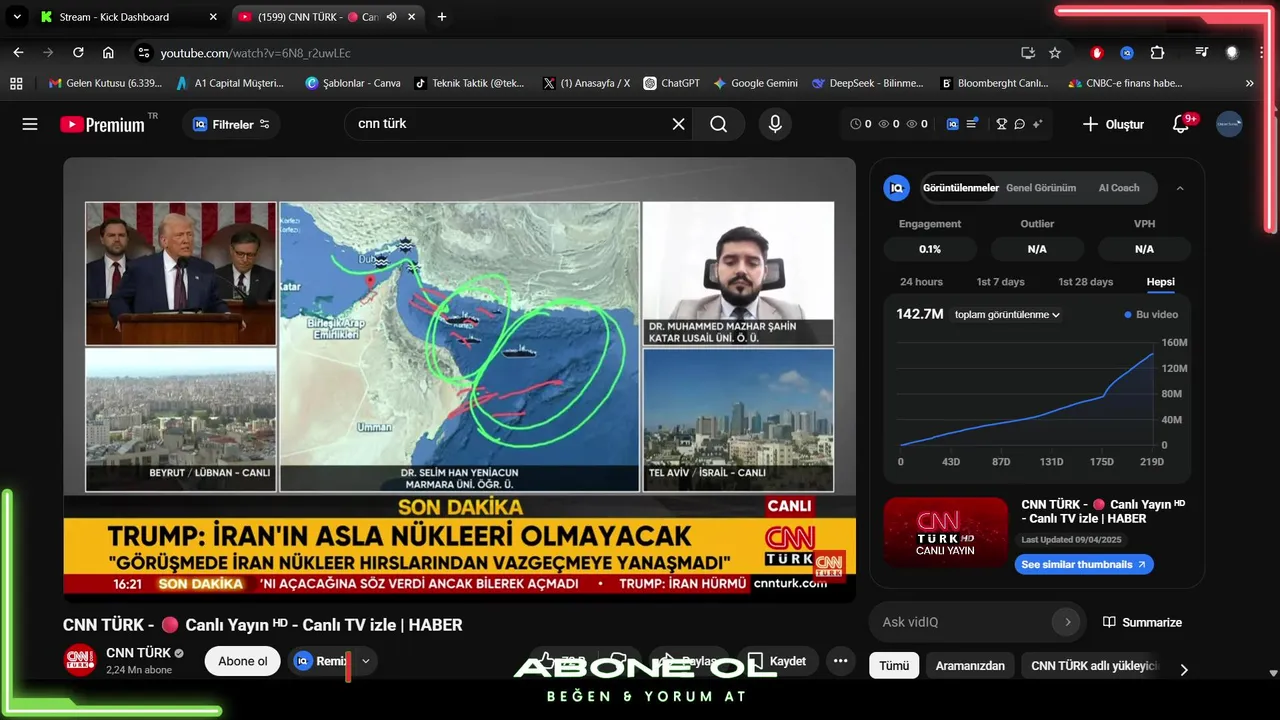
Task: Open the Gelen Kutusu Gmail bookmark
Action: (106, 83)
